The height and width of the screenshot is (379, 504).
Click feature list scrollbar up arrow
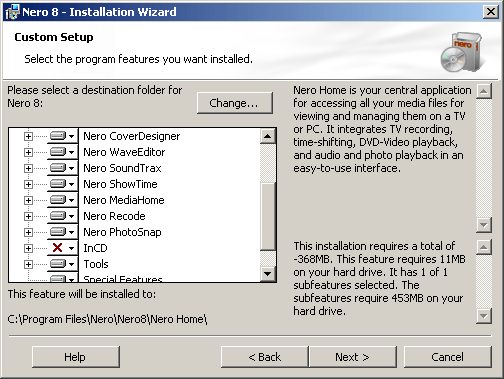(268, 136)
